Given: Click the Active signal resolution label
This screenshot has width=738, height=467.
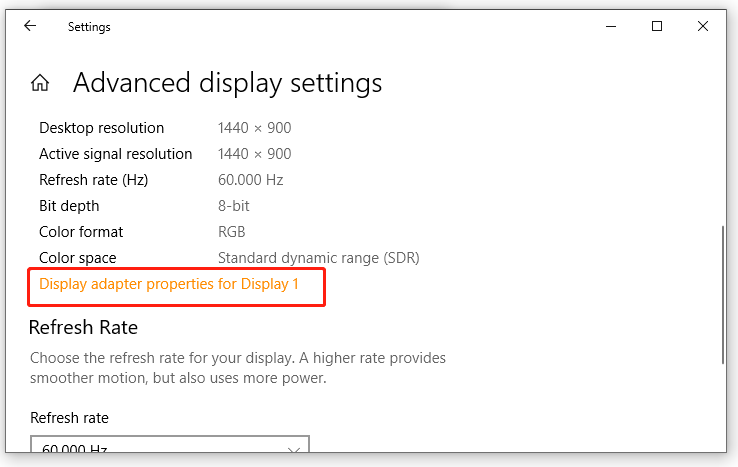Looking at the screenshot, I should [x=116, y=154].
